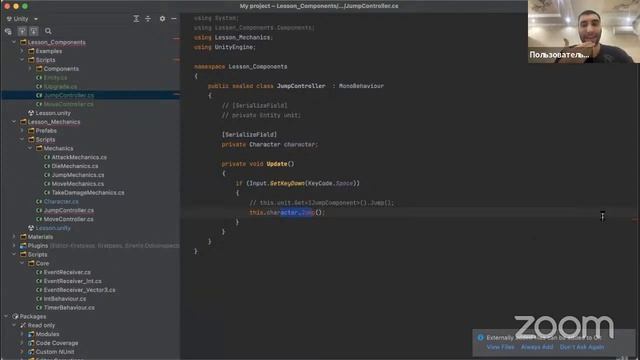
Task: Open MoveController.cs under Lesson_Mechanics Scripts
Action: pyautogui.click(x=69, y=219)
